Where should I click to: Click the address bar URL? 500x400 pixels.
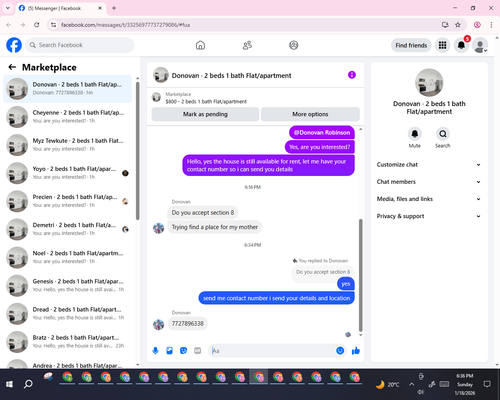pos(125,25)
